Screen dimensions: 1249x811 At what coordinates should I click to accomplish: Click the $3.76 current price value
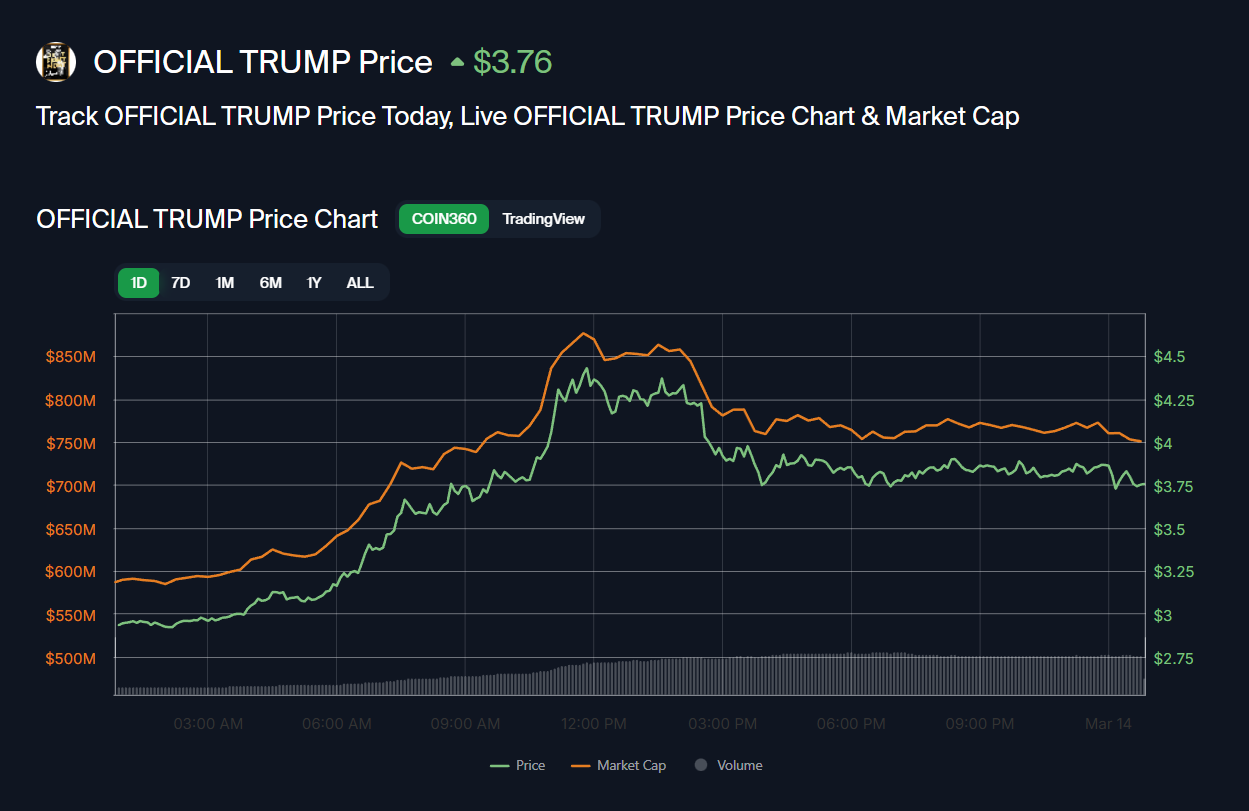[513, 62]
